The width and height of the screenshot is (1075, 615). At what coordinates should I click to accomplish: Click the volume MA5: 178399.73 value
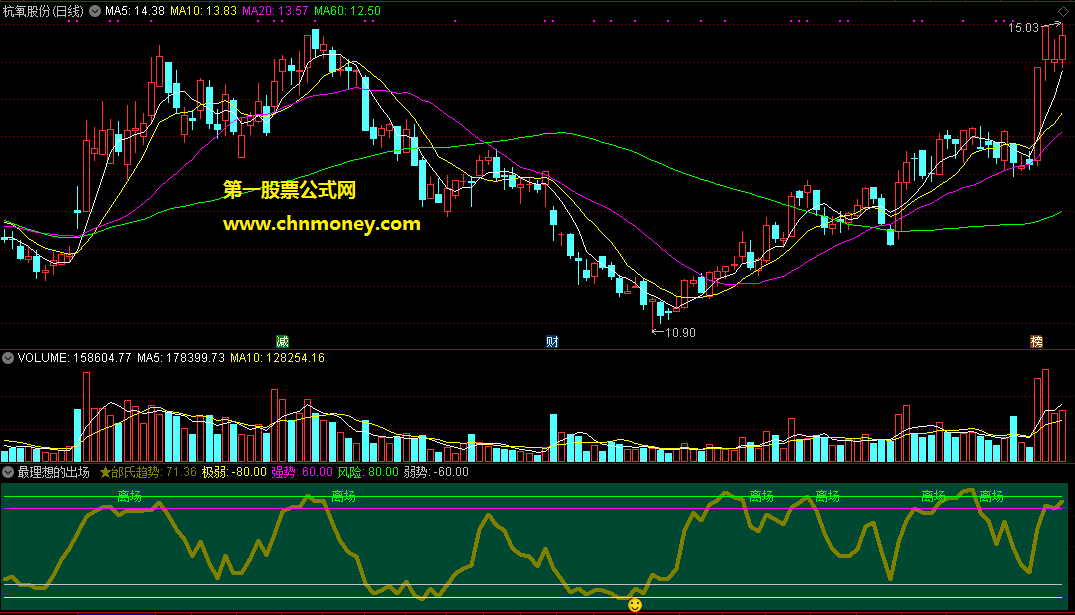pyautogui.click(x=181, y=358)
